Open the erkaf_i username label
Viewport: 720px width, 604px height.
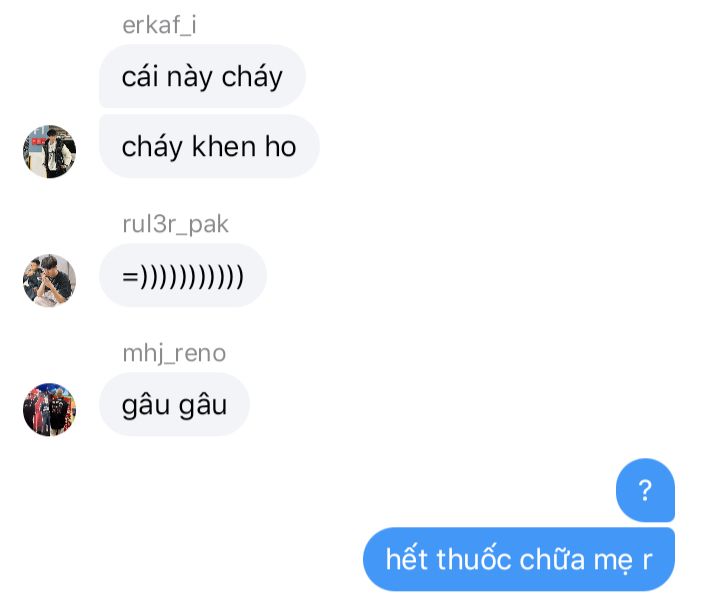click(x=159, y=25)
